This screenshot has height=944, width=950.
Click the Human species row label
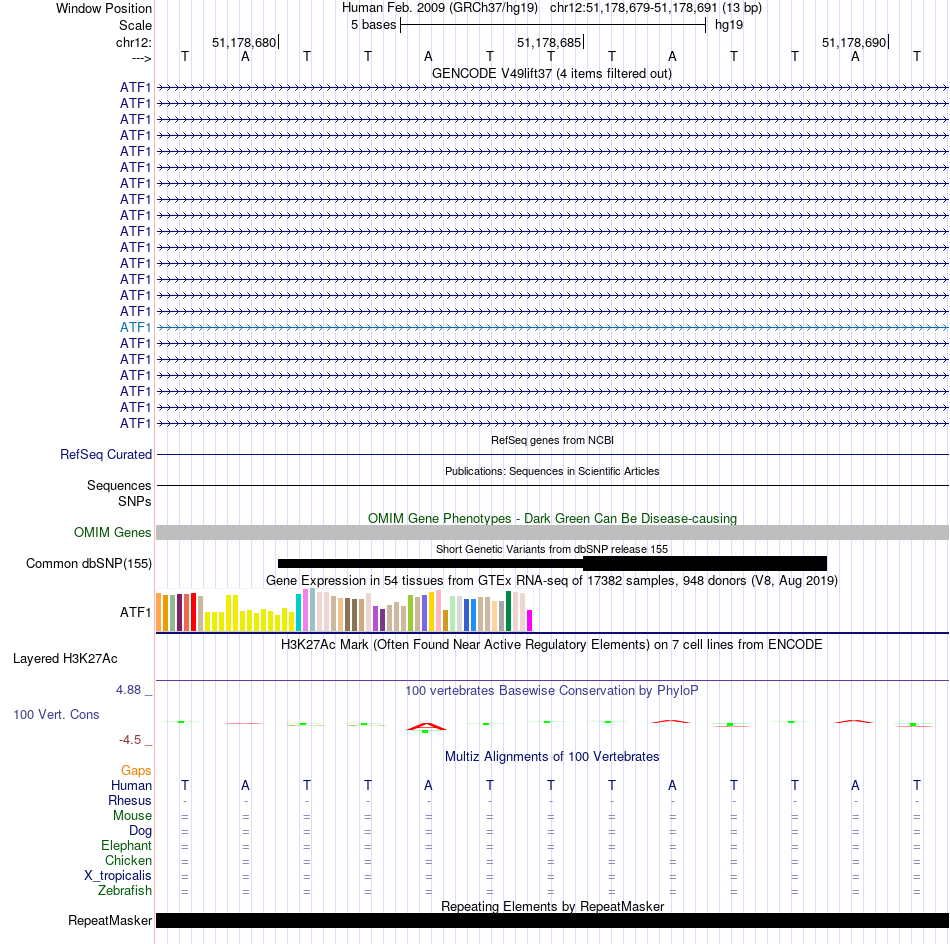point(131,785)
